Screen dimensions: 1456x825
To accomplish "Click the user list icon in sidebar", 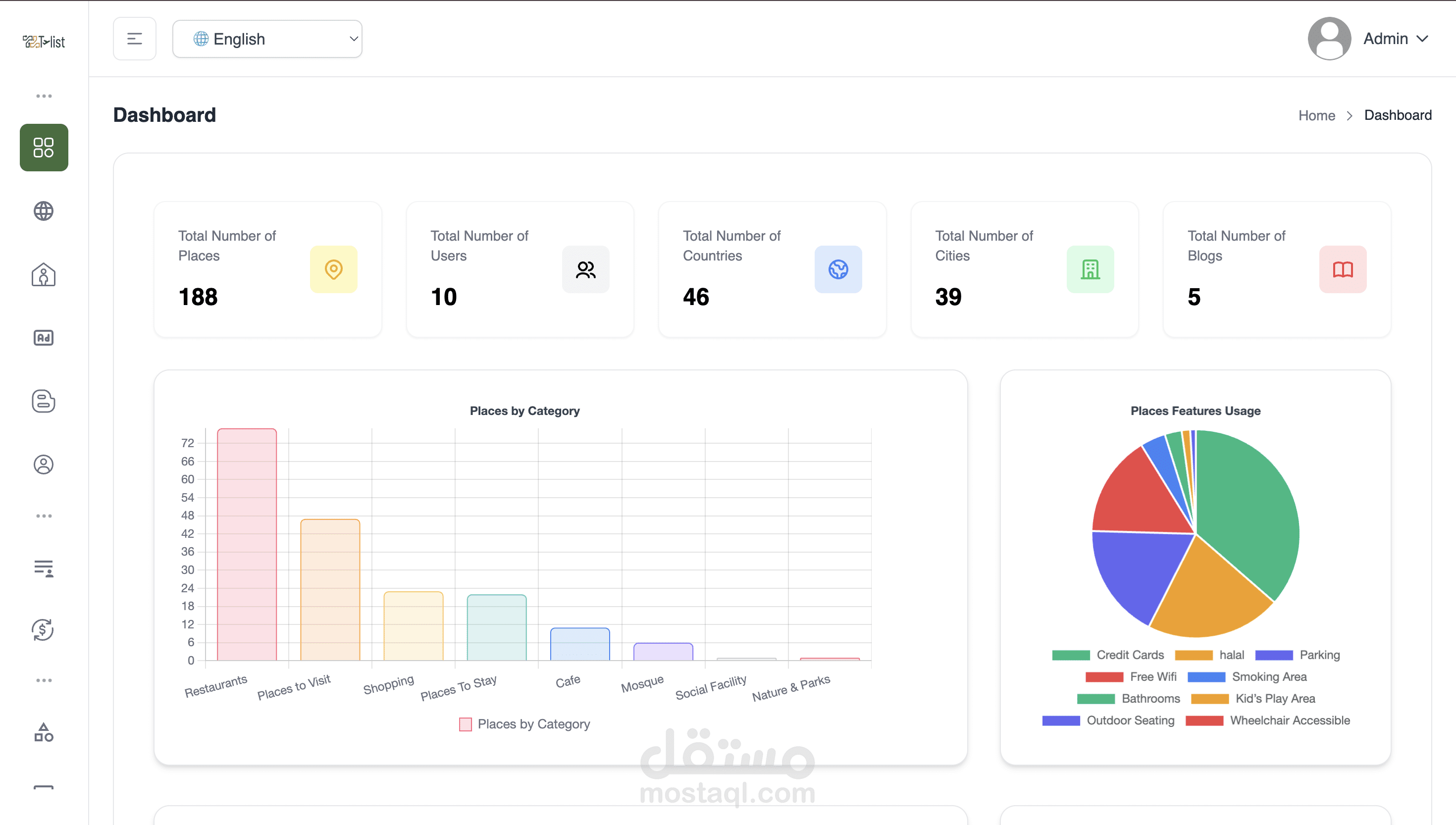I will [x=44, y=568].
